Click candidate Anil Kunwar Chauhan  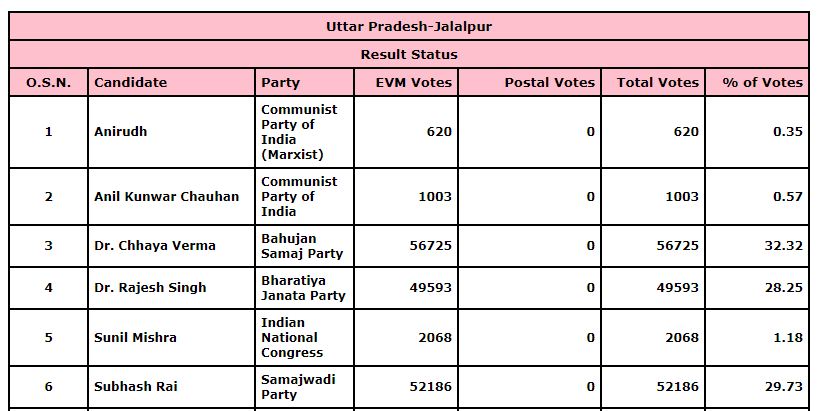point(166,197)
